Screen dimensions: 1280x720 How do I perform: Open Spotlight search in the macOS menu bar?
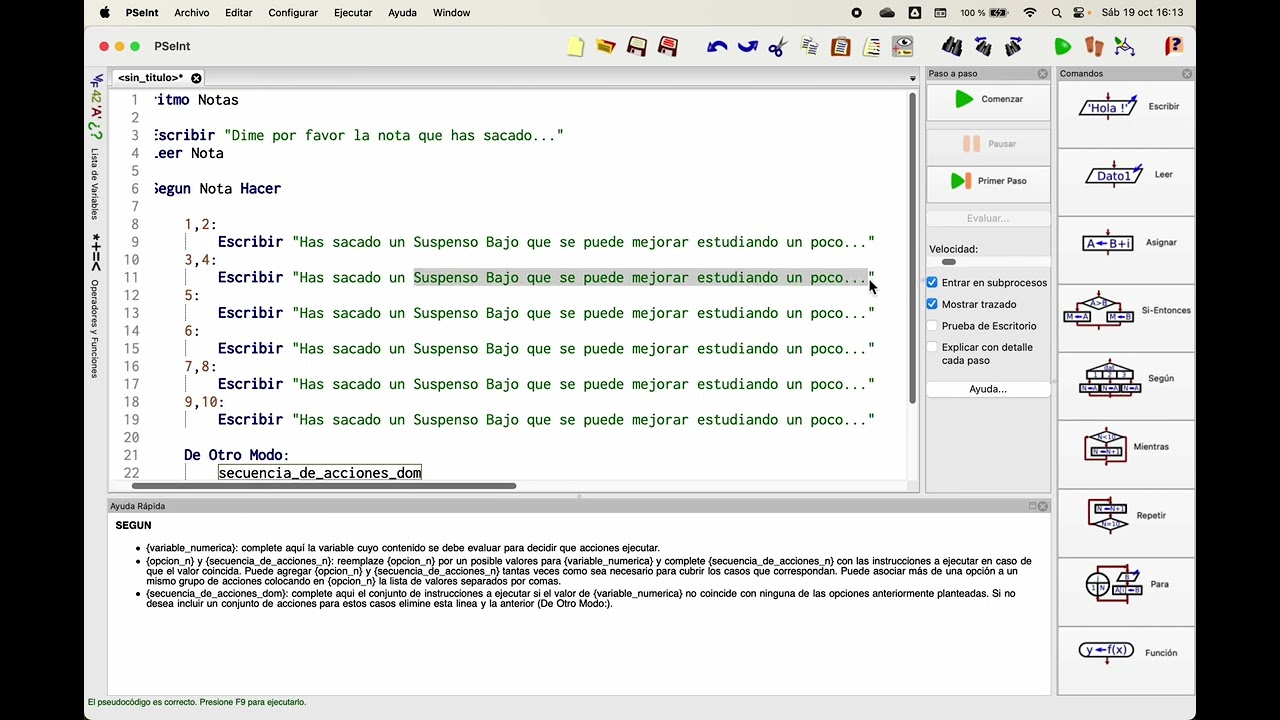click(x=1057, y=13)
